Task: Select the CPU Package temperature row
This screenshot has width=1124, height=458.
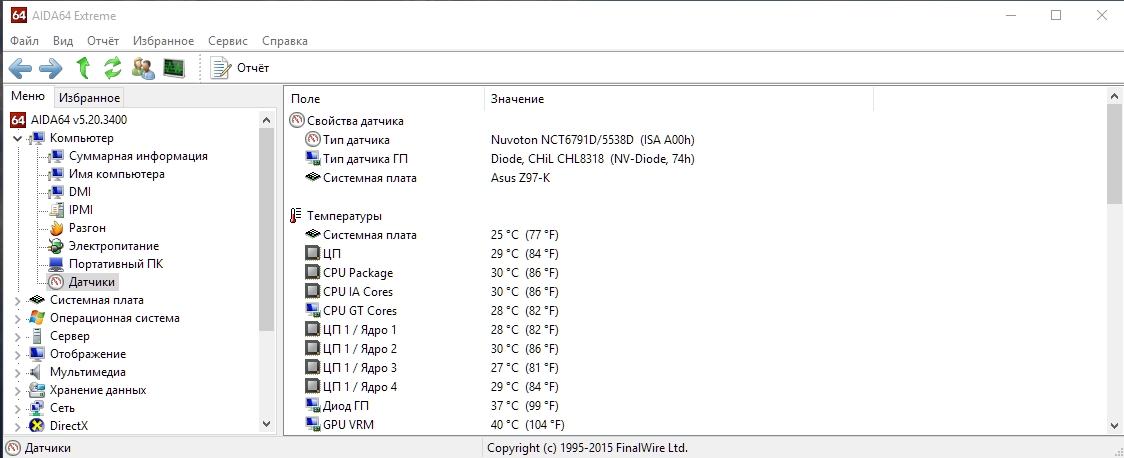Action: pos(357,273)
